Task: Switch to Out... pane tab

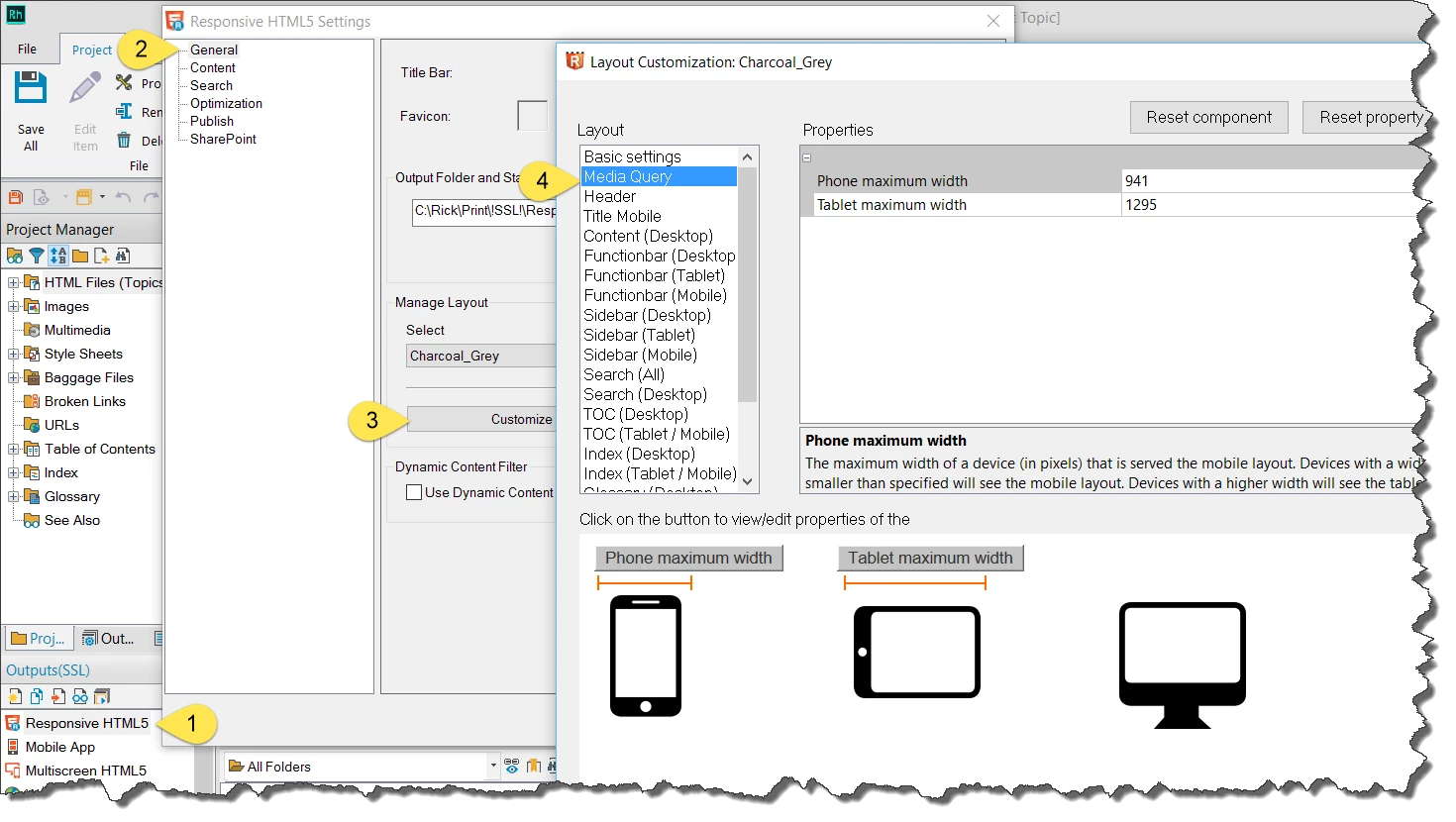Action: tap(108, 639)
